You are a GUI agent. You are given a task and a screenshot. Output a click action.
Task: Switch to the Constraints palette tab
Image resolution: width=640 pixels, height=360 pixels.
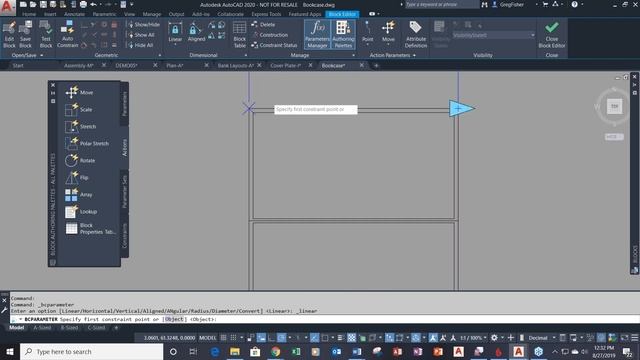tap(124, 236)
